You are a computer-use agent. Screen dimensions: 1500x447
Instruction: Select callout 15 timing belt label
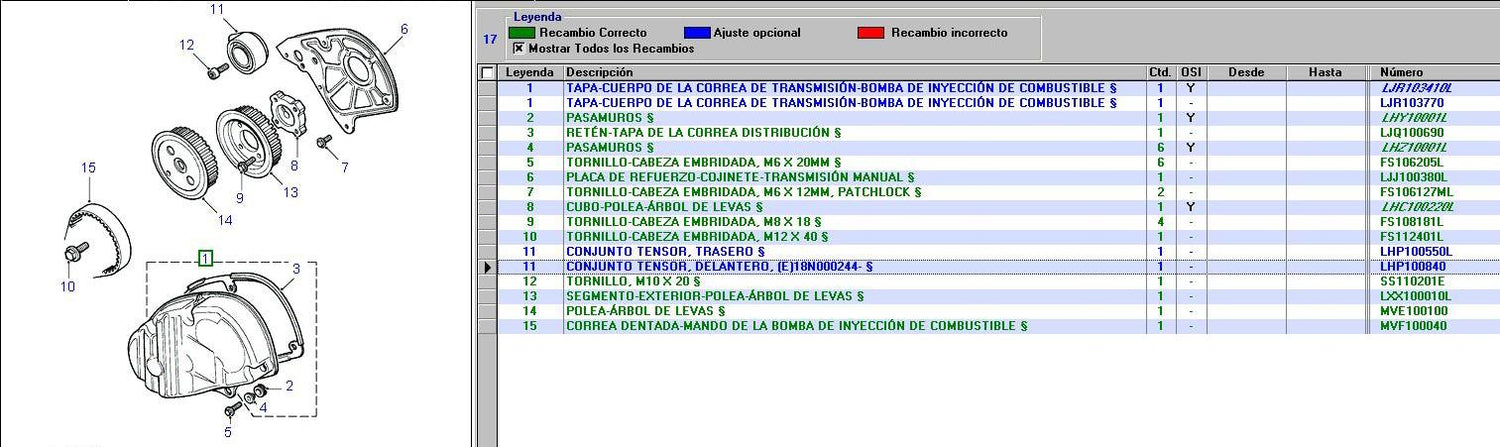(x=88, y=168)
